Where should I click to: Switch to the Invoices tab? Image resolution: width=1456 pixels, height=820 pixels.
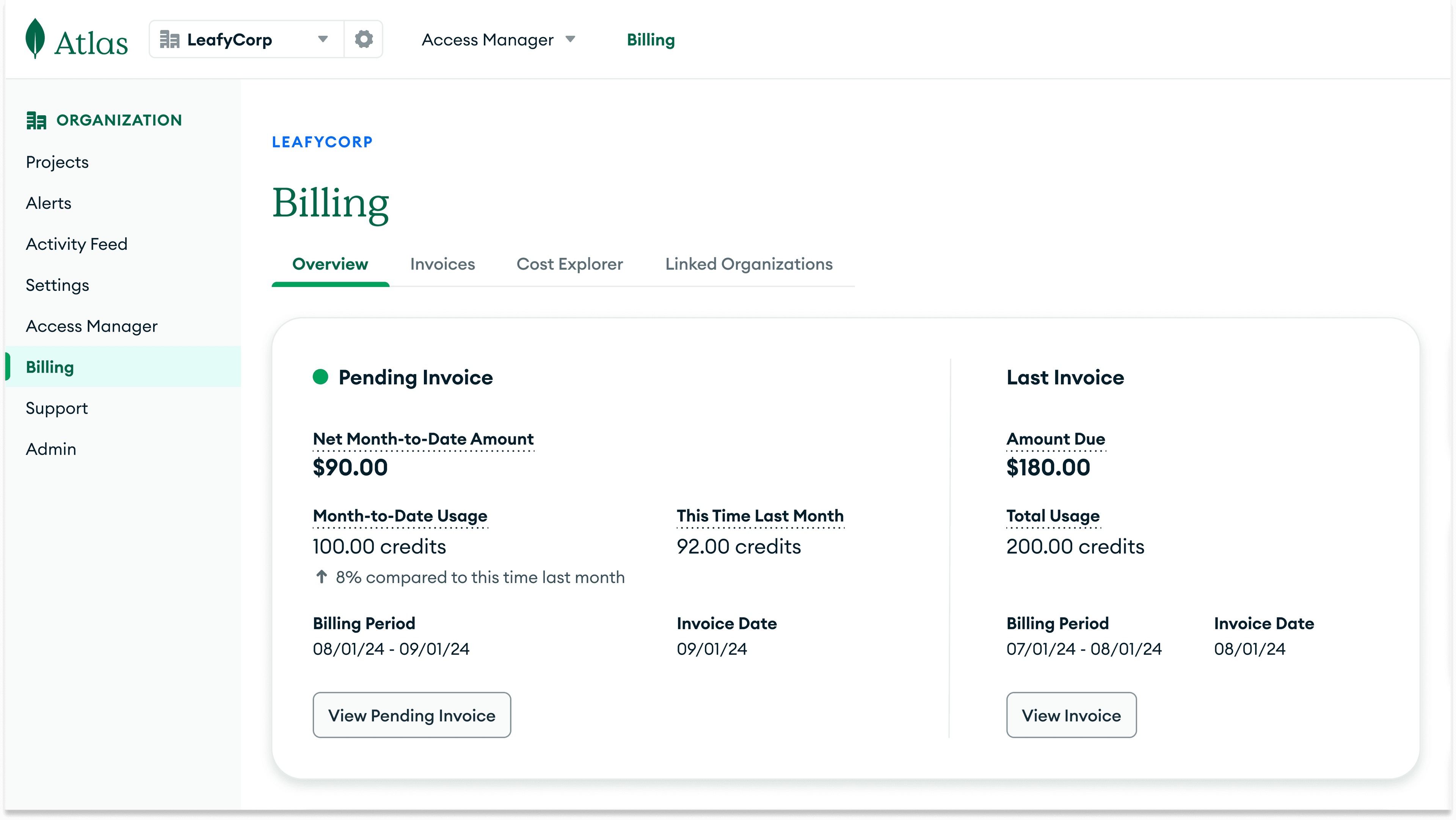point(442,264)
